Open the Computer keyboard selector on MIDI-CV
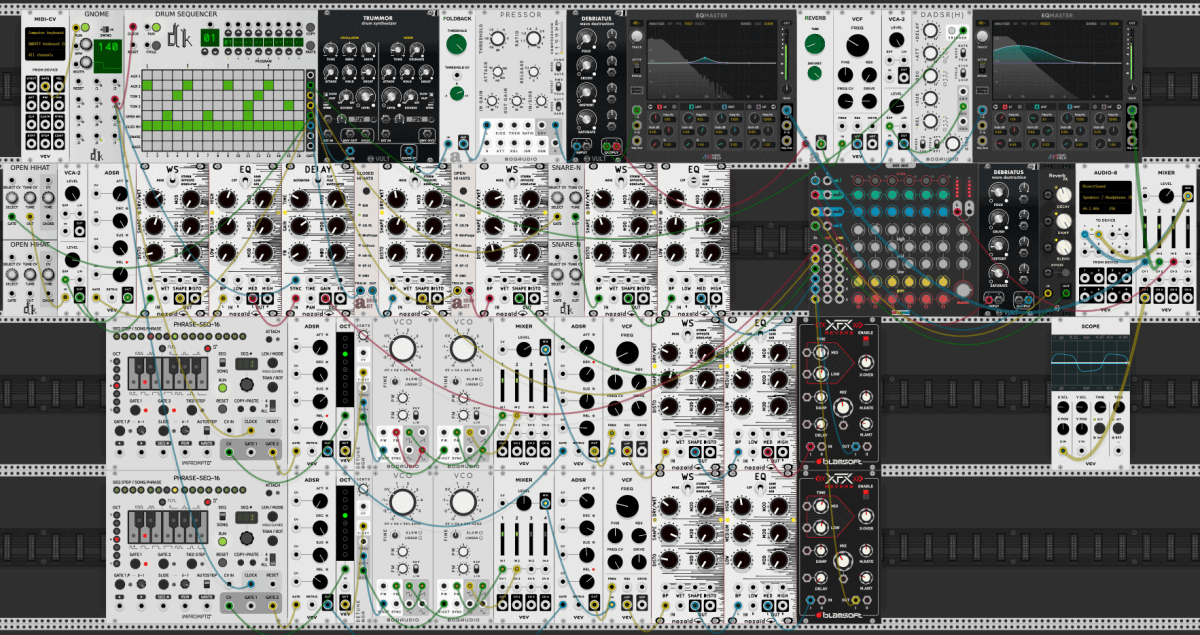The height and width of the screenshot is (635, 1200). point(46,32)
